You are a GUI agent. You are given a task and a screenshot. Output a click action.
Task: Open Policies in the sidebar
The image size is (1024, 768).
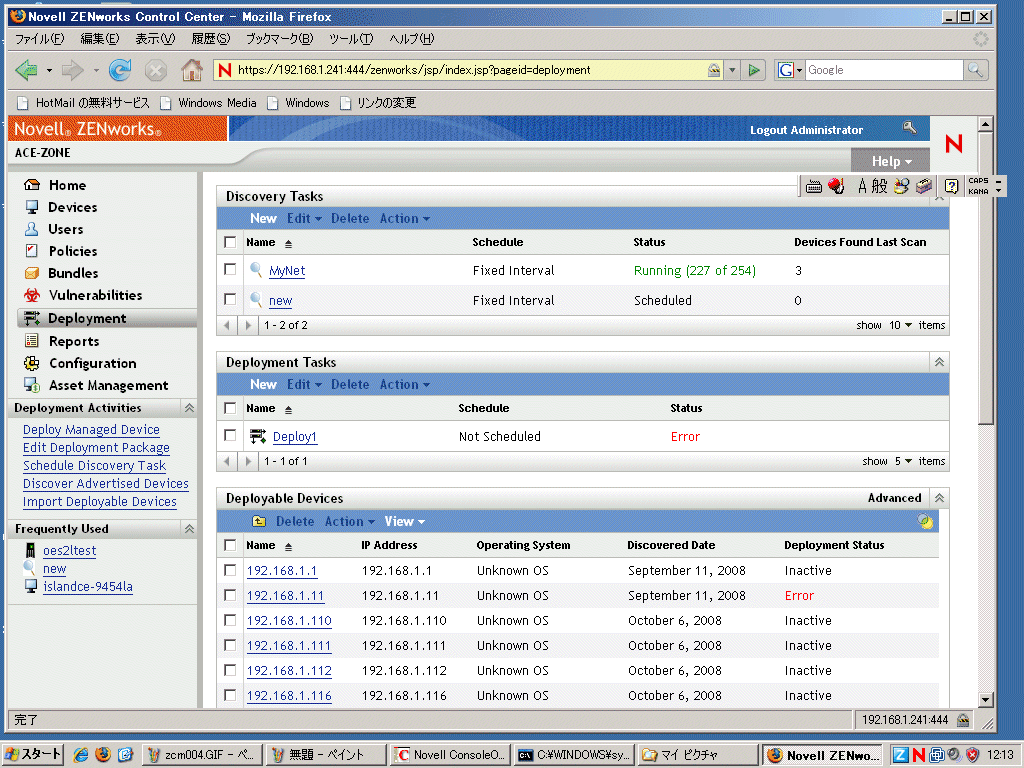tap(72, 251)
